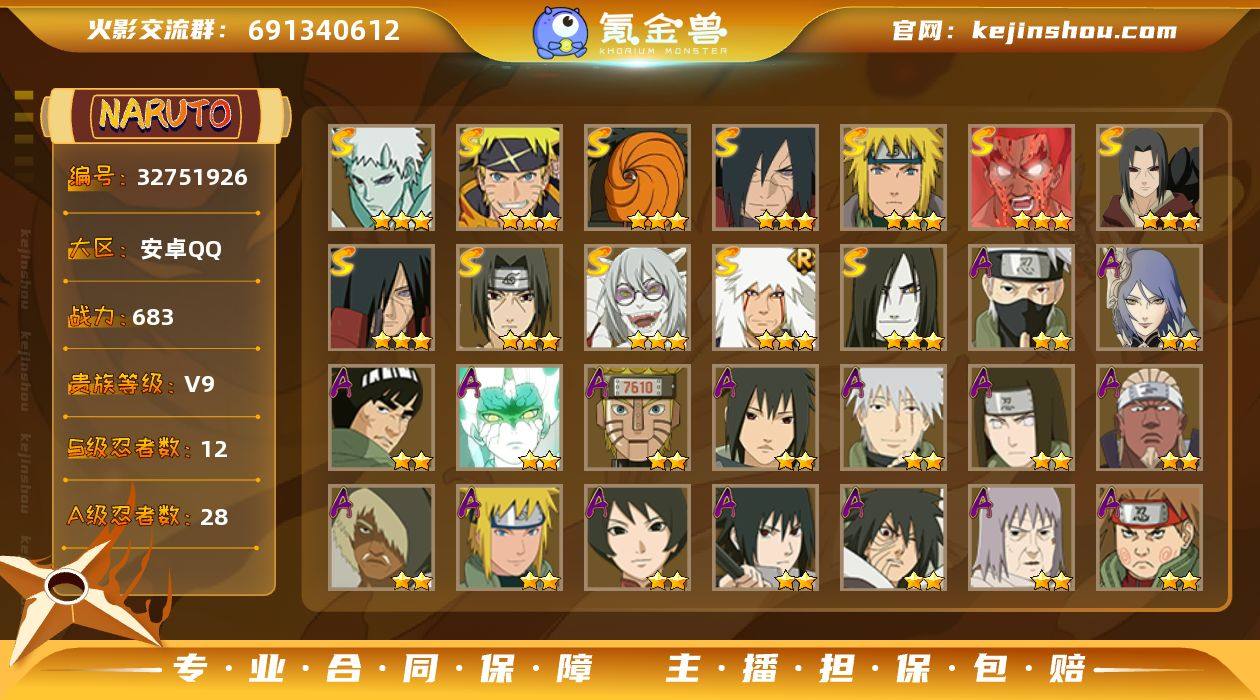
Task: Pick the bowl-cut Might Guy A-rank portrait
Action: pyautogui.click(x=381, y=417)
